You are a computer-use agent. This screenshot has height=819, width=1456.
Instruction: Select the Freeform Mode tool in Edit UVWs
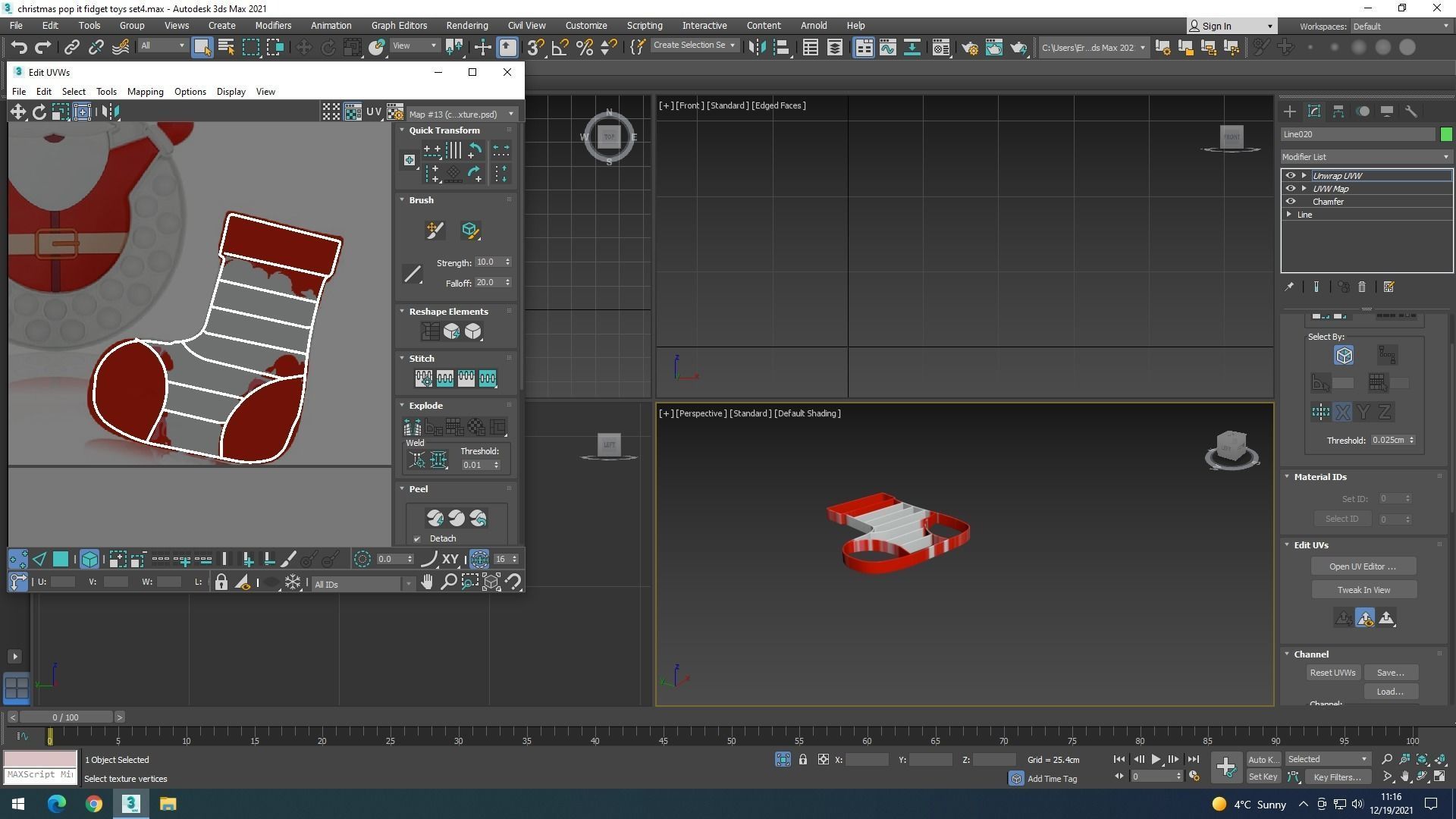coord(82,112)
